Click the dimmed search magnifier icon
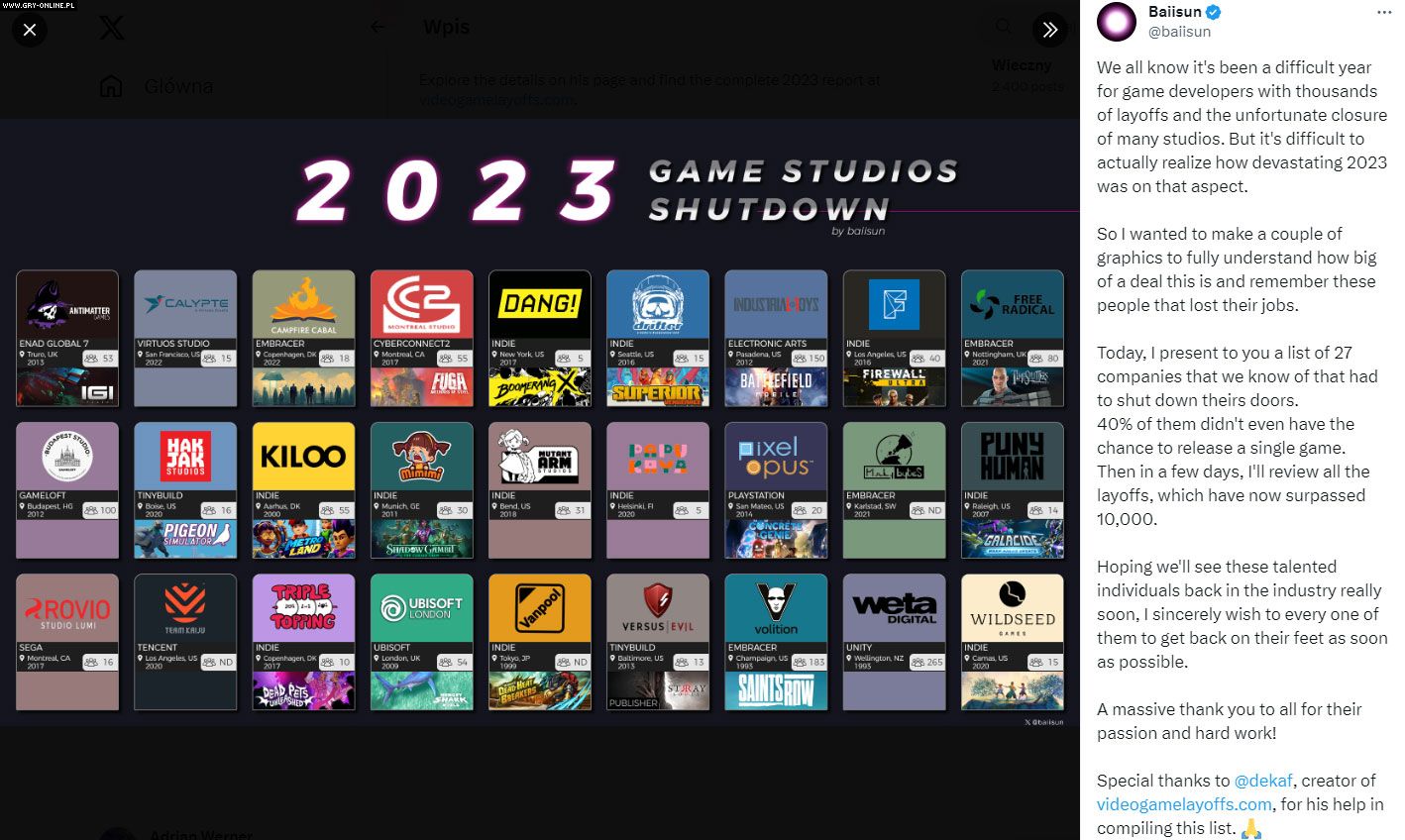Image resolution: width=1405 pixels, height=840 pixels. pyautogui.click(x=1004, y=27)
